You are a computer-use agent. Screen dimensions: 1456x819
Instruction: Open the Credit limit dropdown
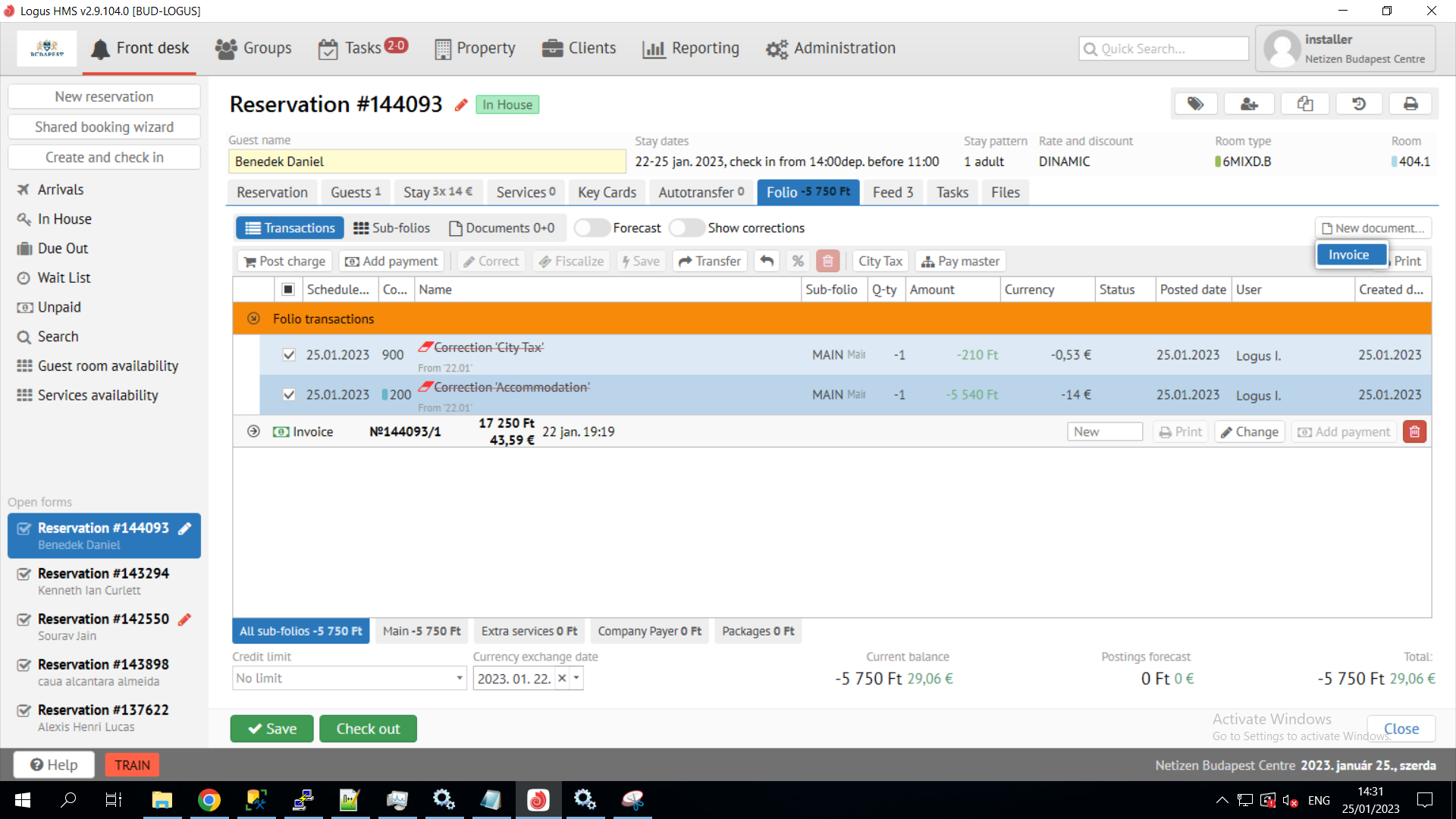point(460,678)
